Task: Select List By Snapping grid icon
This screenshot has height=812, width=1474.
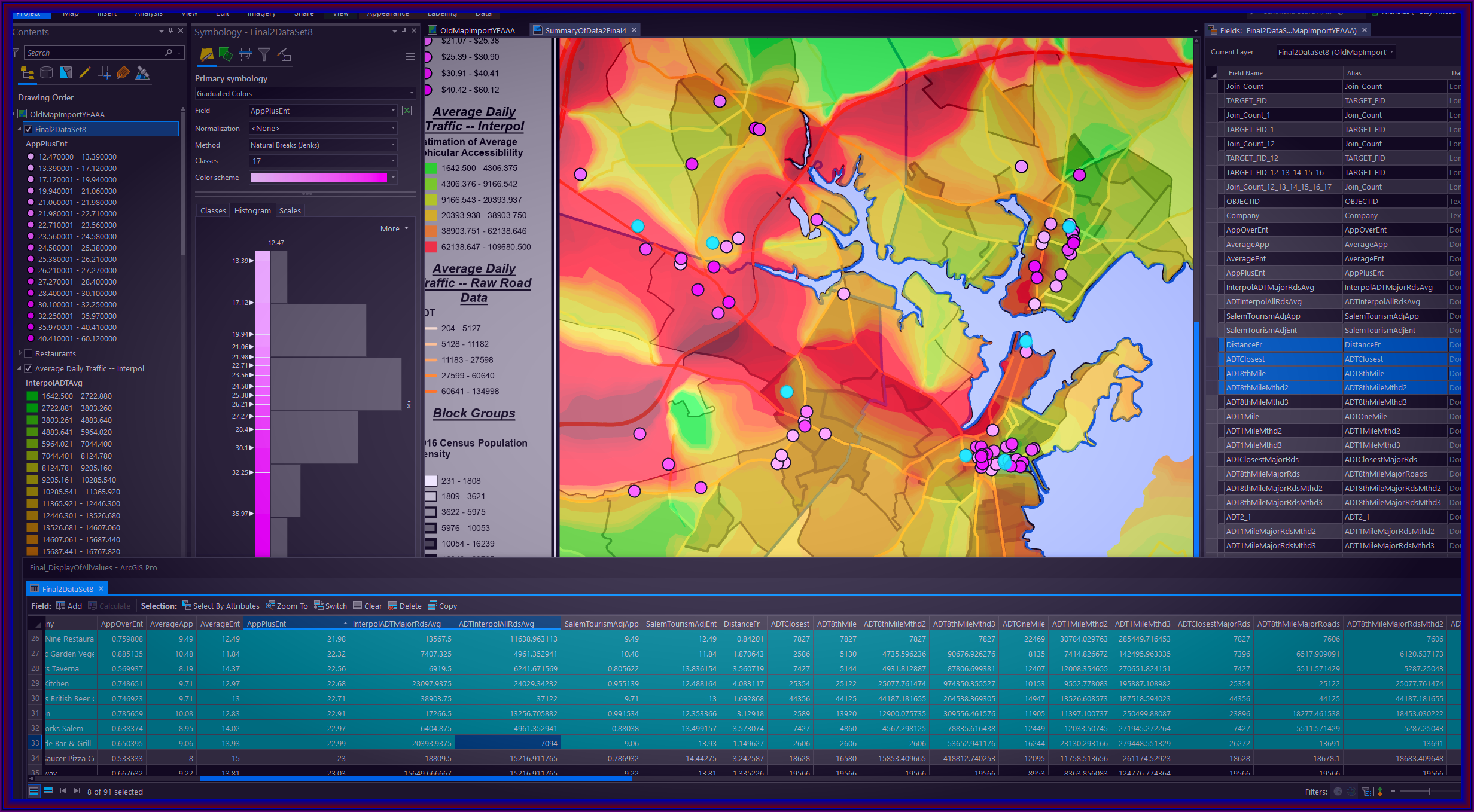Action: point(103,73)
